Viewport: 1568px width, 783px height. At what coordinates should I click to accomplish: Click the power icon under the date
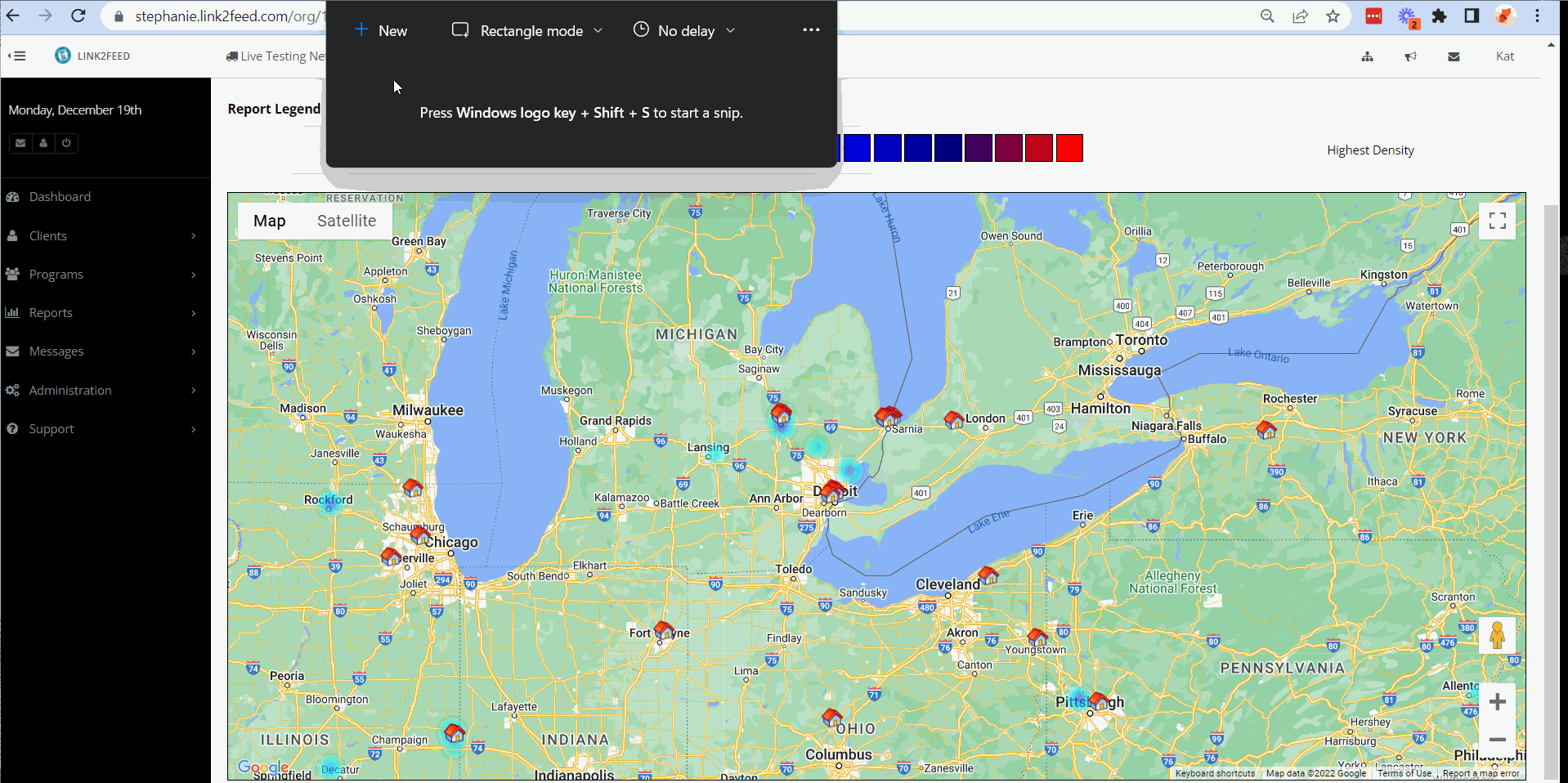point(66,143)
